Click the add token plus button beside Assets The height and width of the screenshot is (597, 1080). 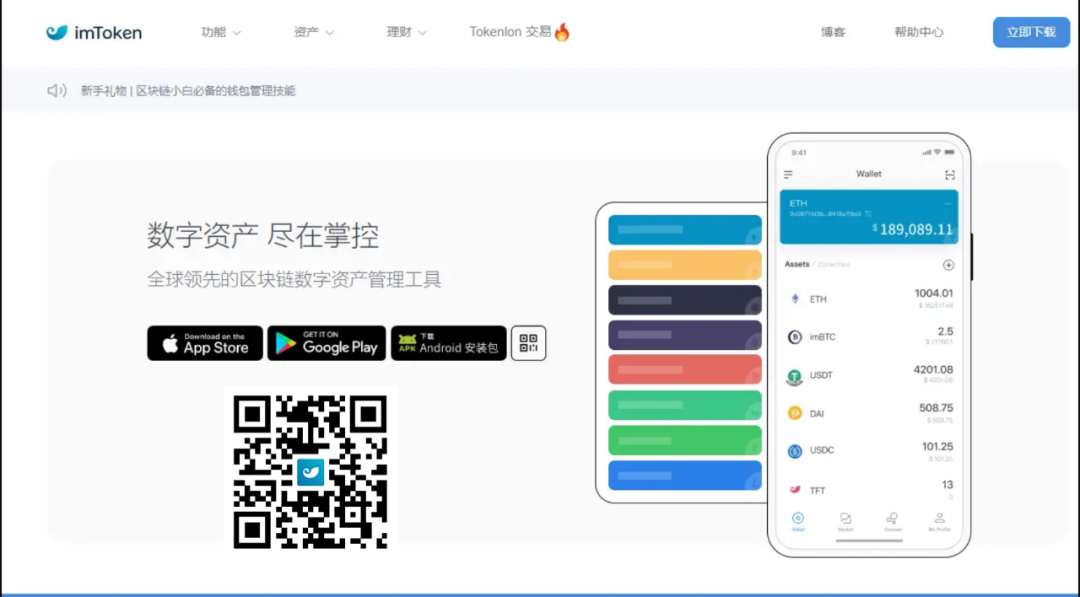coord(948,264)
